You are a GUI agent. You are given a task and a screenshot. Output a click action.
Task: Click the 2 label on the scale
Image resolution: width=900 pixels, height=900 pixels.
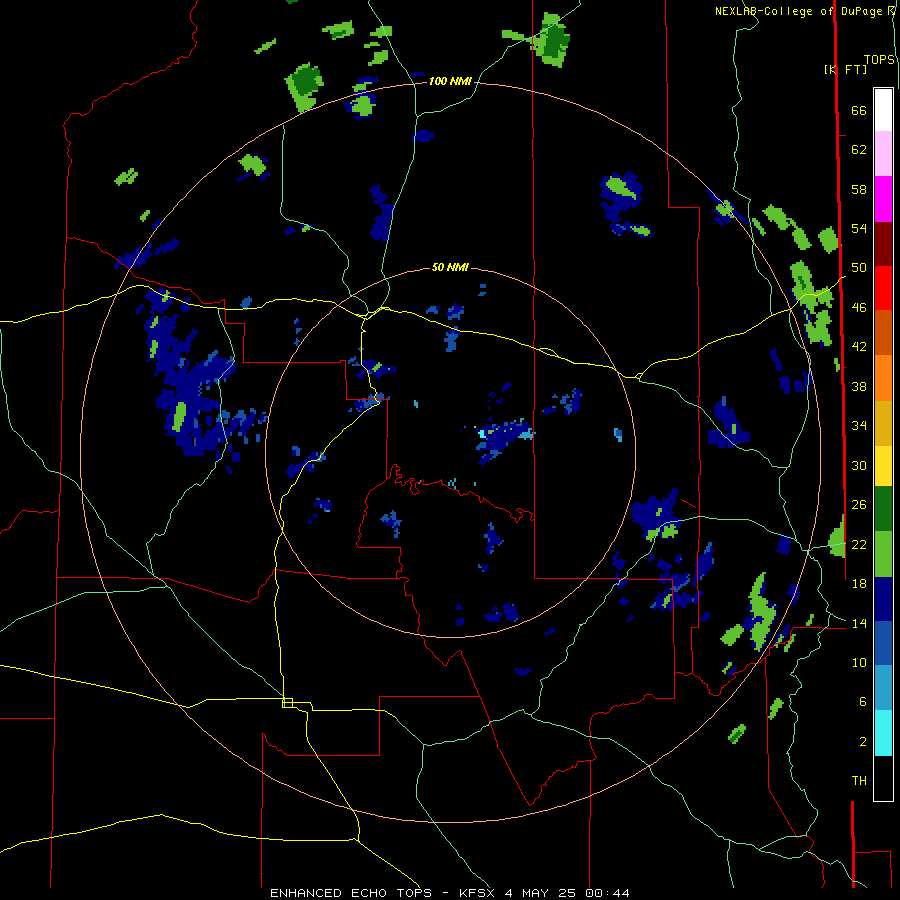[x=862, y=742]
